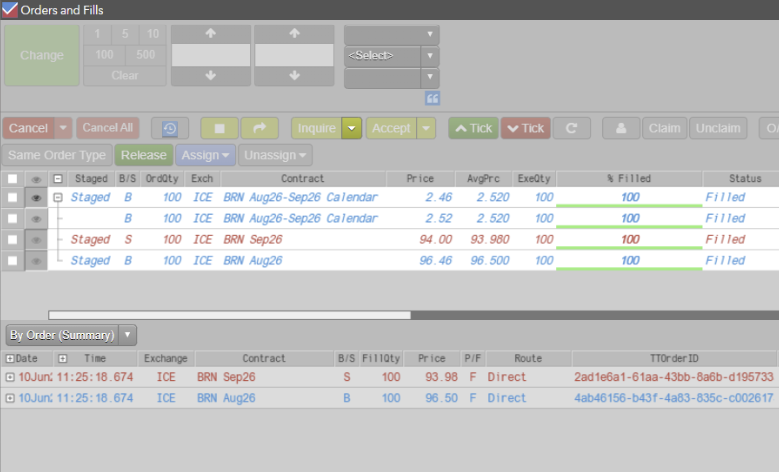Image resolution: width=779 pixels, height=472 pixels.
Task: Open the Unassign menu
Action: (x=275, y=155)
